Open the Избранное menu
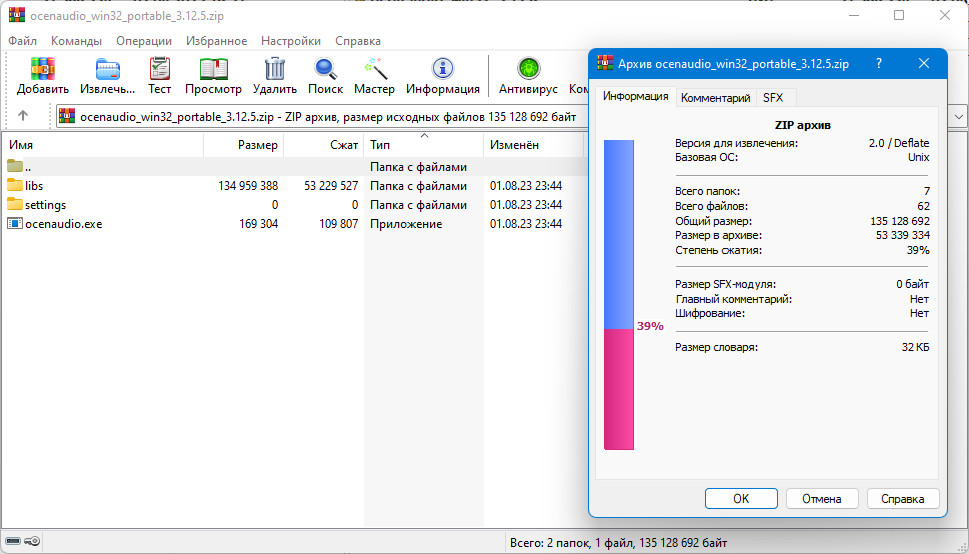Image resolution: width=969 pixels, height=554 pixels. tap(216, 41)
